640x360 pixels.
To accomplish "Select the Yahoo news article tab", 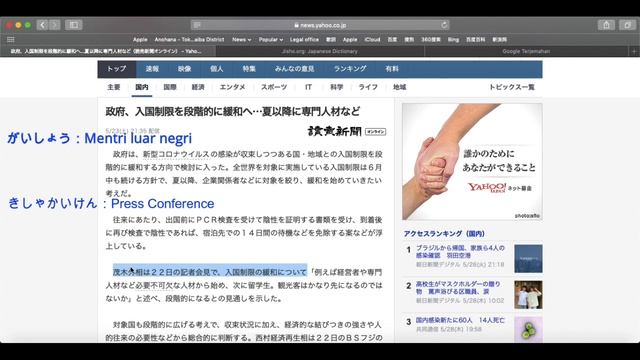I will (108, 51).
